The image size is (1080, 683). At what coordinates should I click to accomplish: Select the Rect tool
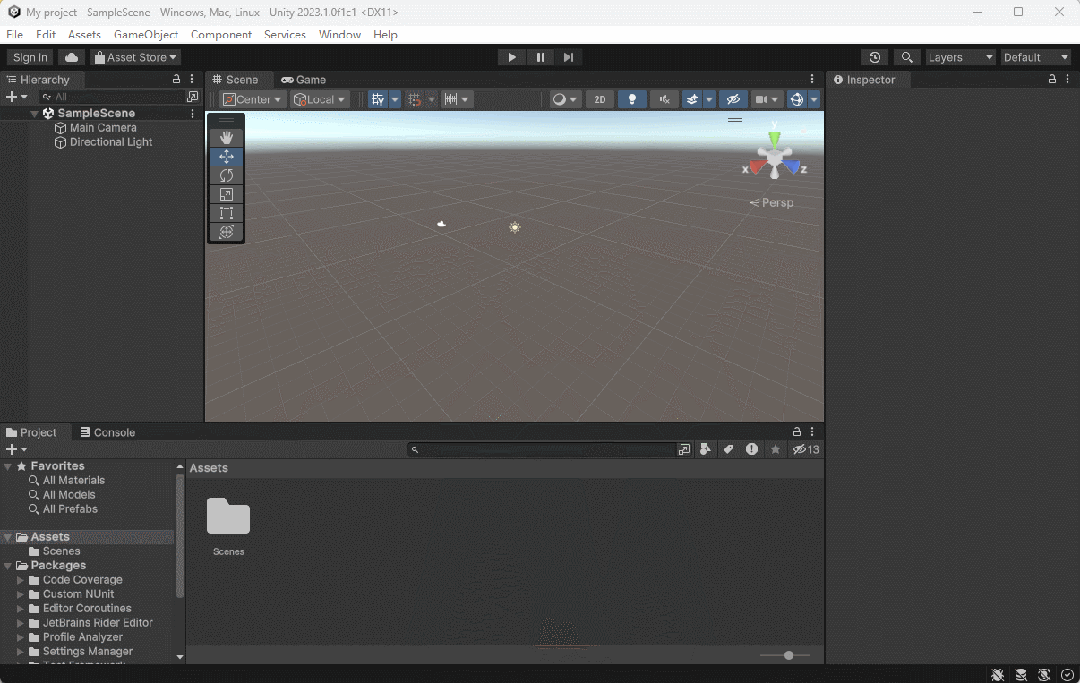coord(226,213)
